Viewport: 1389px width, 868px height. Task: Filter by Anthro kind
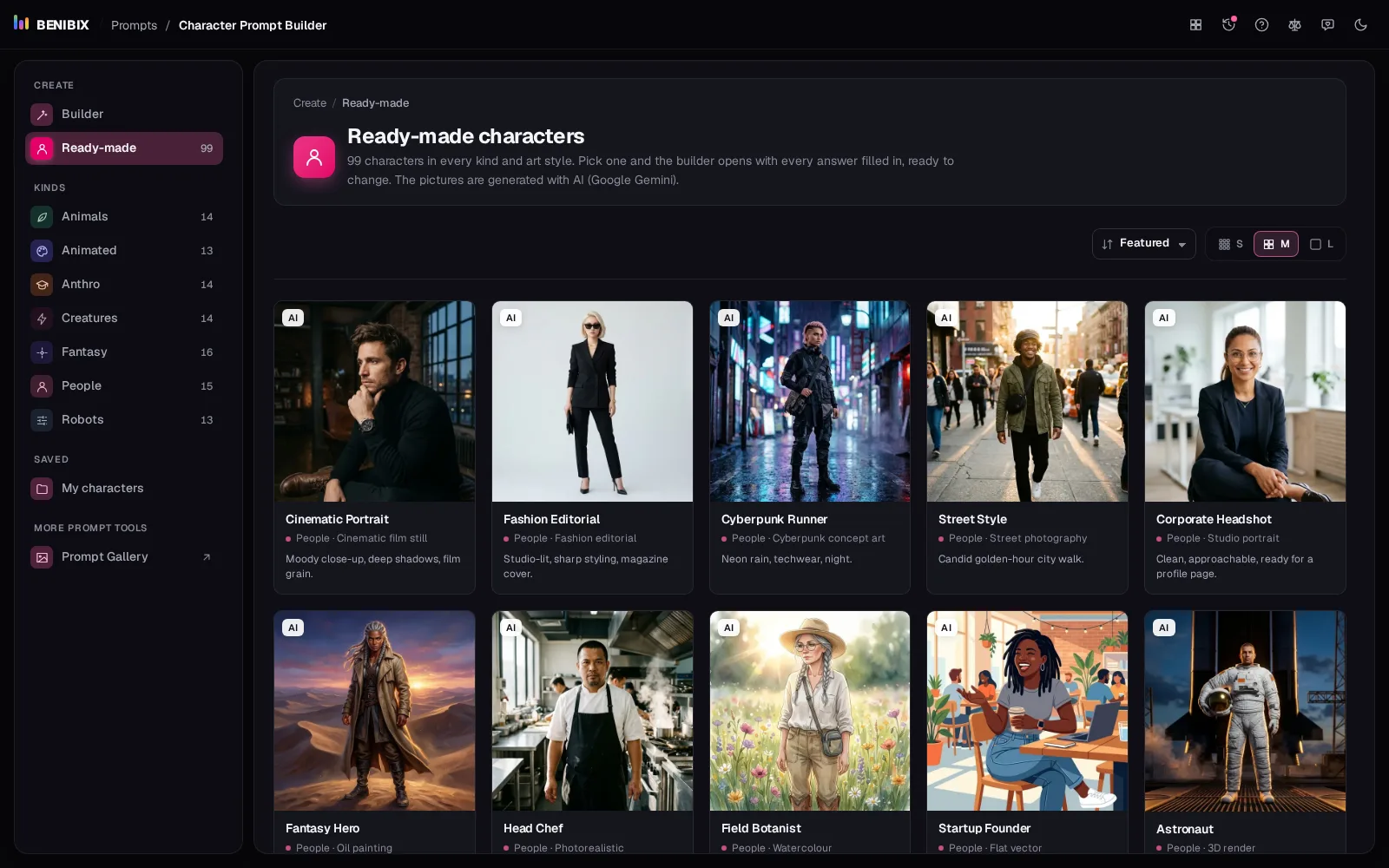tap(124, 284)
